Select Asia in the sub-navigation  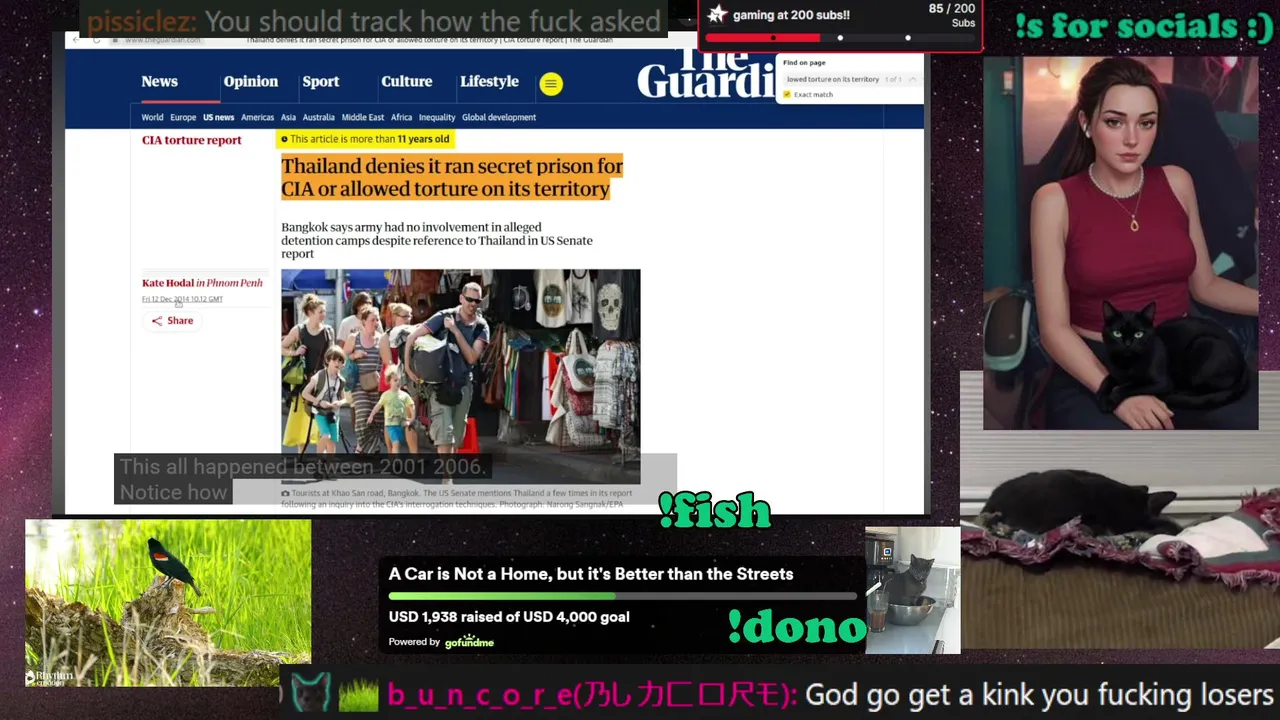(x=288, y=117)
